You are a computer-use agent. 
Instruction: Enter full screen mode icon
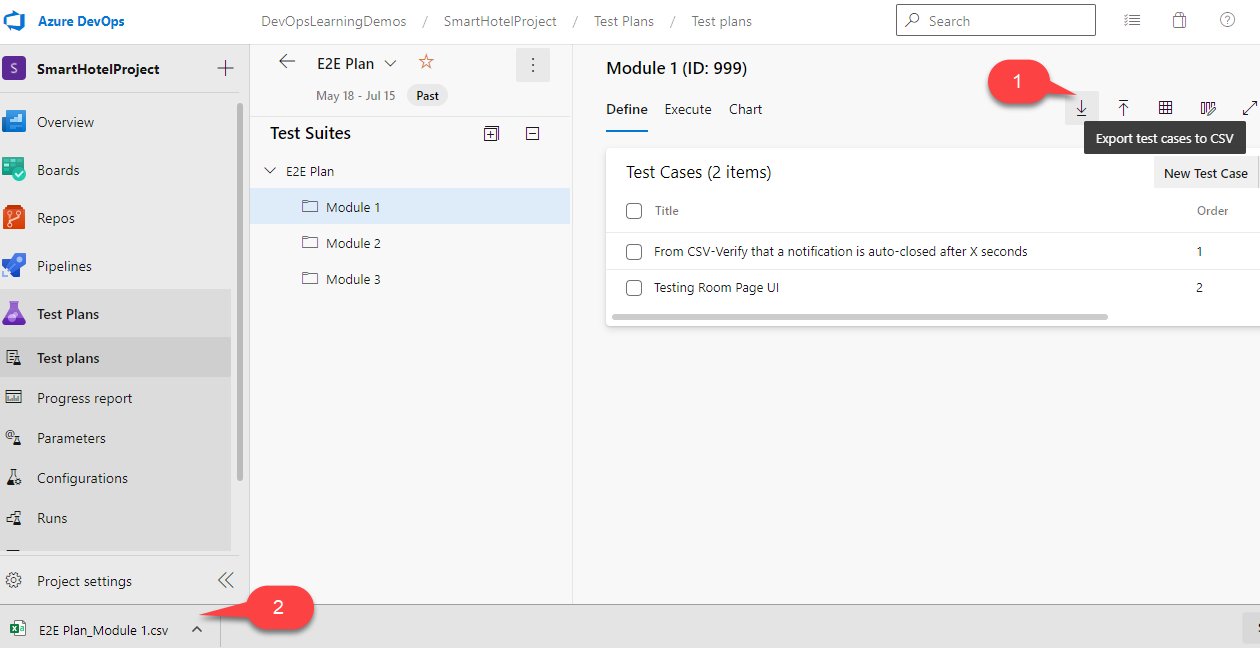(x=1249, y=108)
